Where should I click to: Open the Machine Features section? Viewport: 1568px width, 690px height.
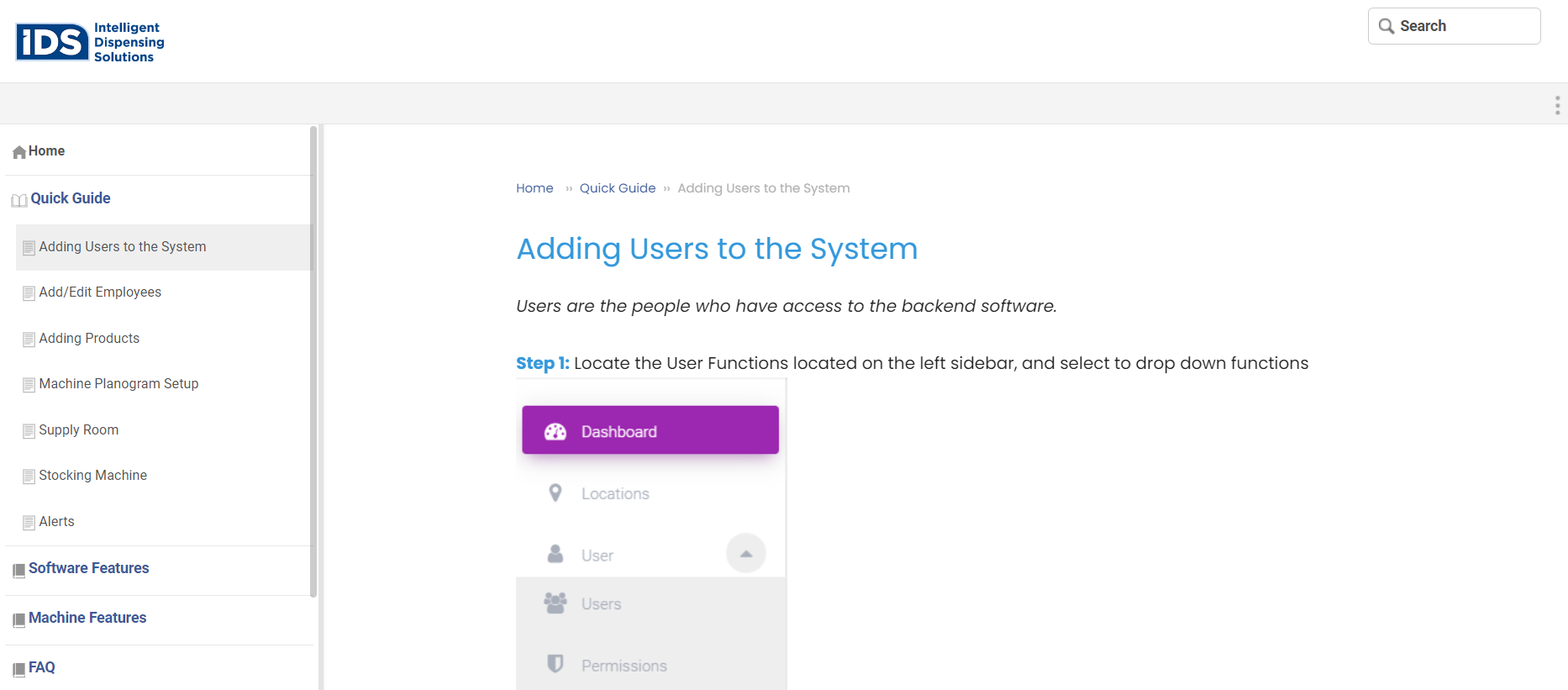(87, 618)
